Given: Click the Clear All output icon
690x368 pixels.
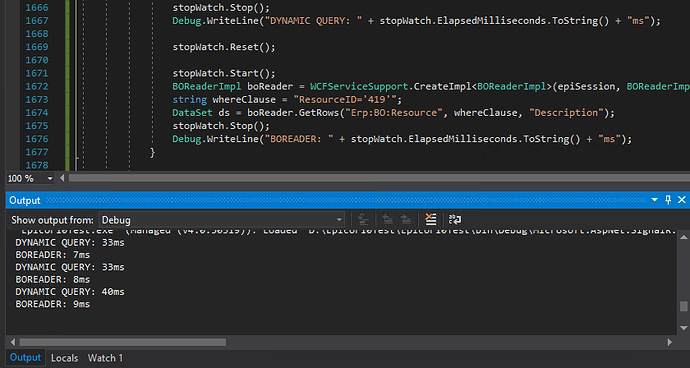Looking at the screenshot, I should (x=431, y=219).
